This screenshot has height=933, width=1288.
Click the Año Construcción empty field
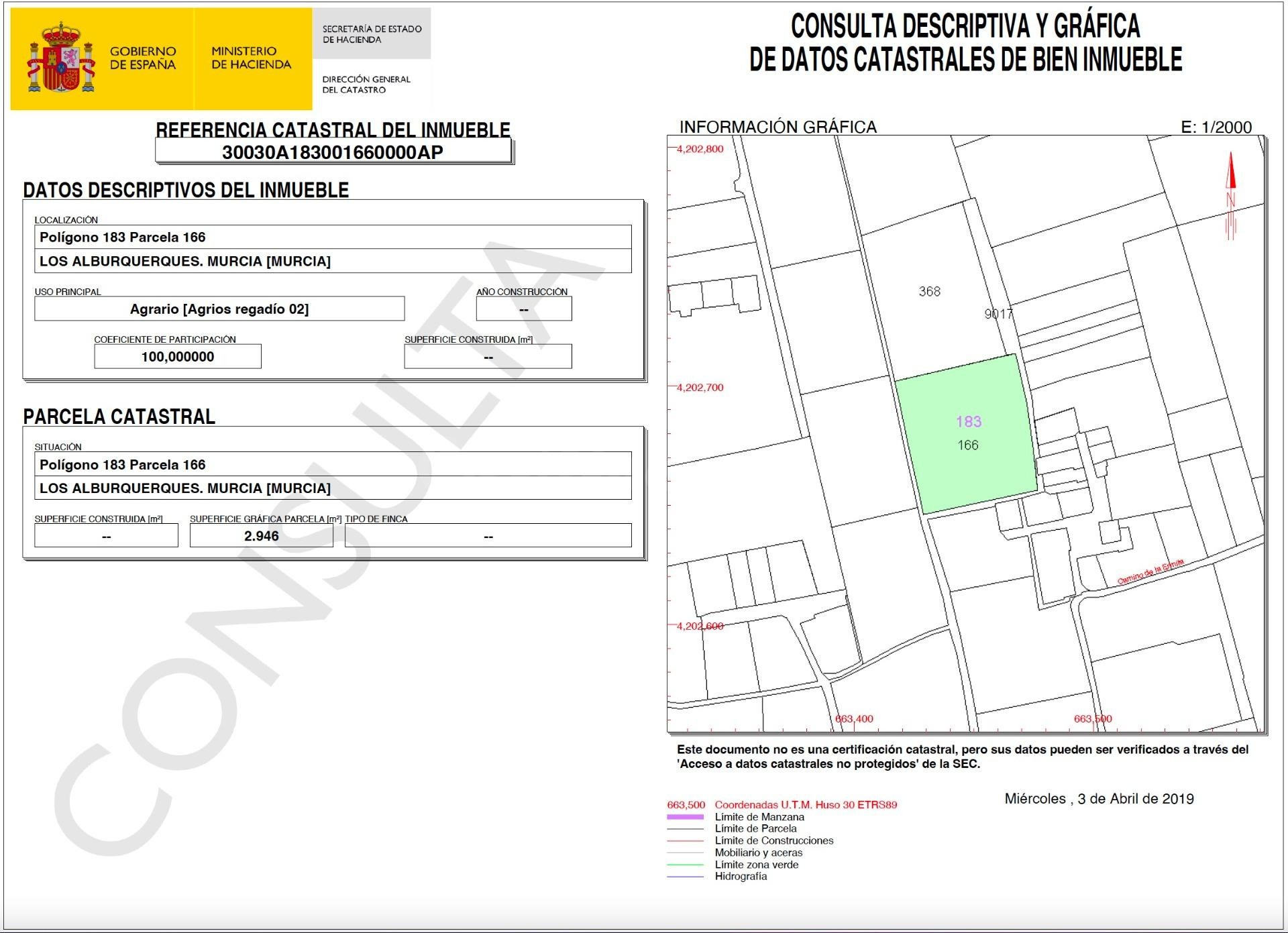(524, 309)
